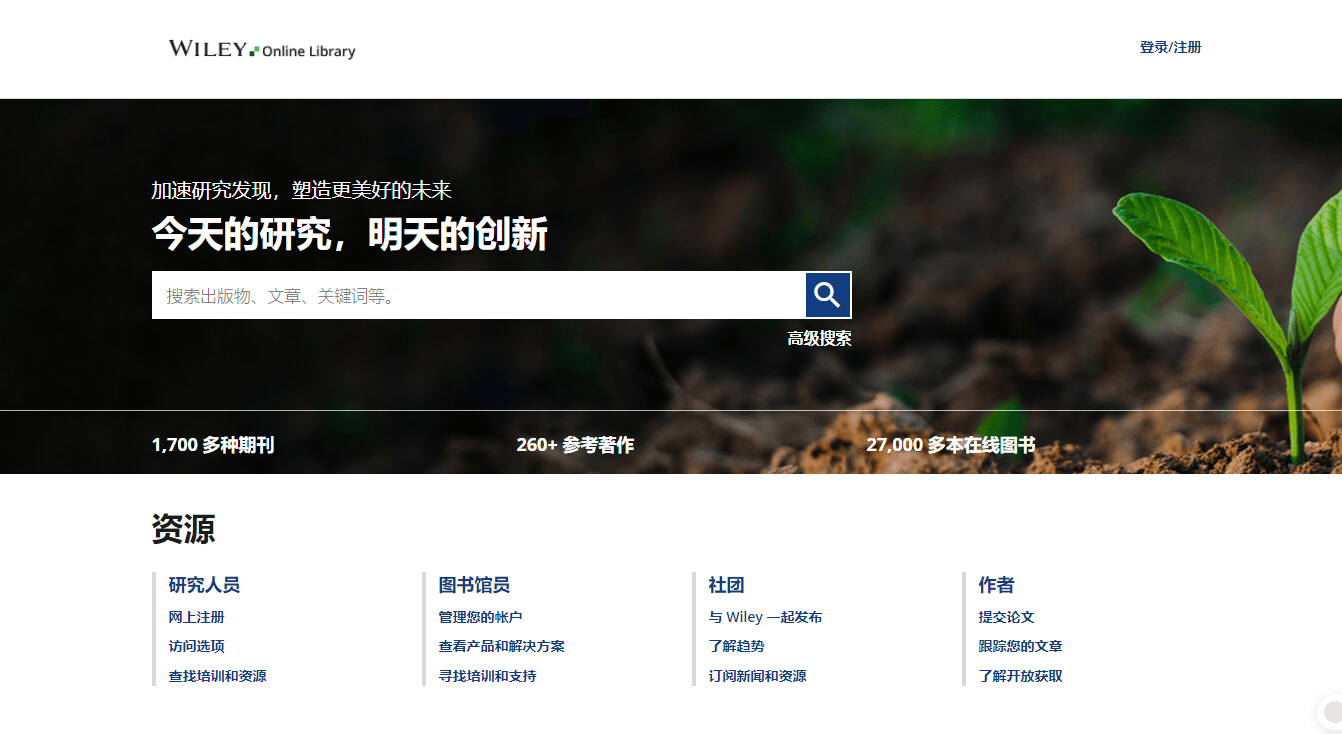Click the 1,700 多种期刊 stat

[214, 444]
